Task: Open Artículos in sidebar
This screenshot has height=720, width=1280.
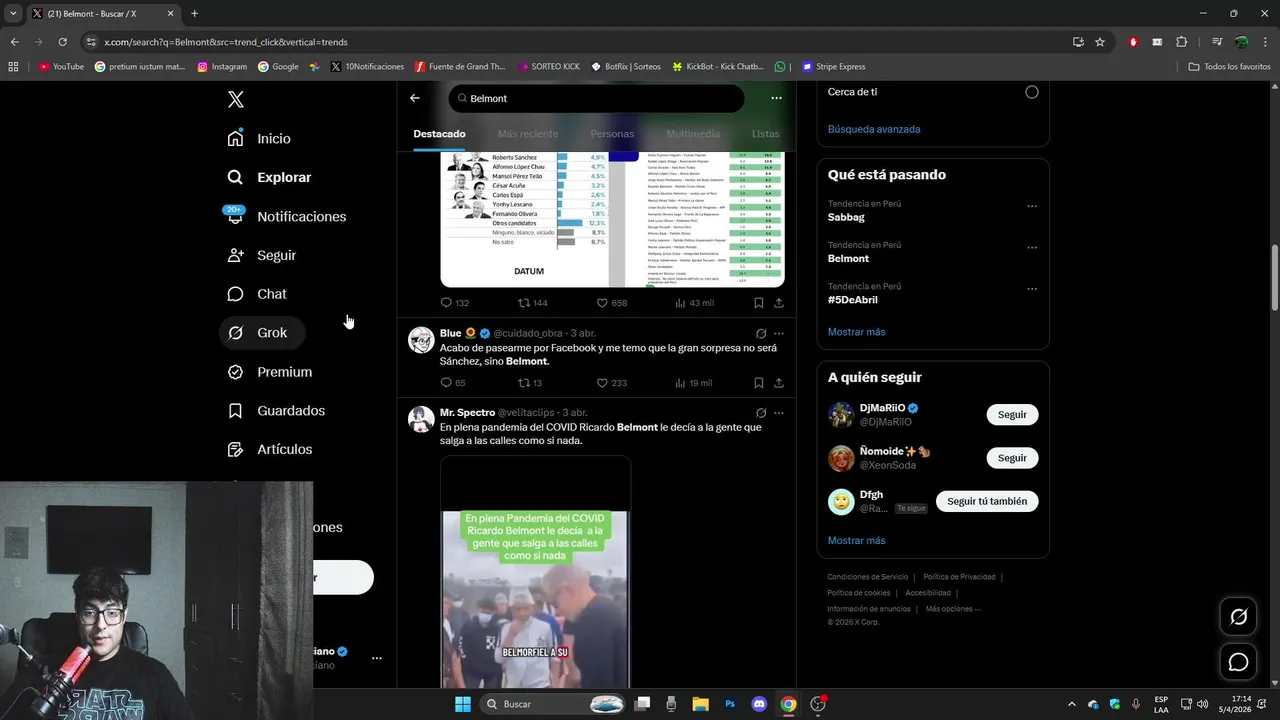Action: [270, 450]
